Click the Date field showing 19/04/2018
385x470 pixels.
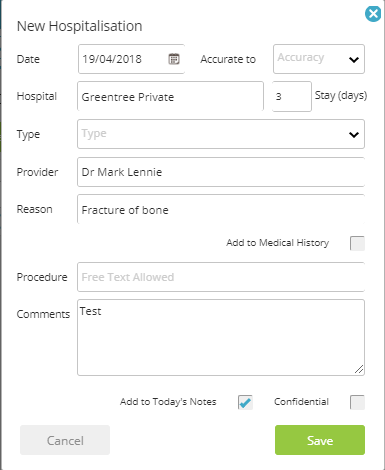click(131, 59)
